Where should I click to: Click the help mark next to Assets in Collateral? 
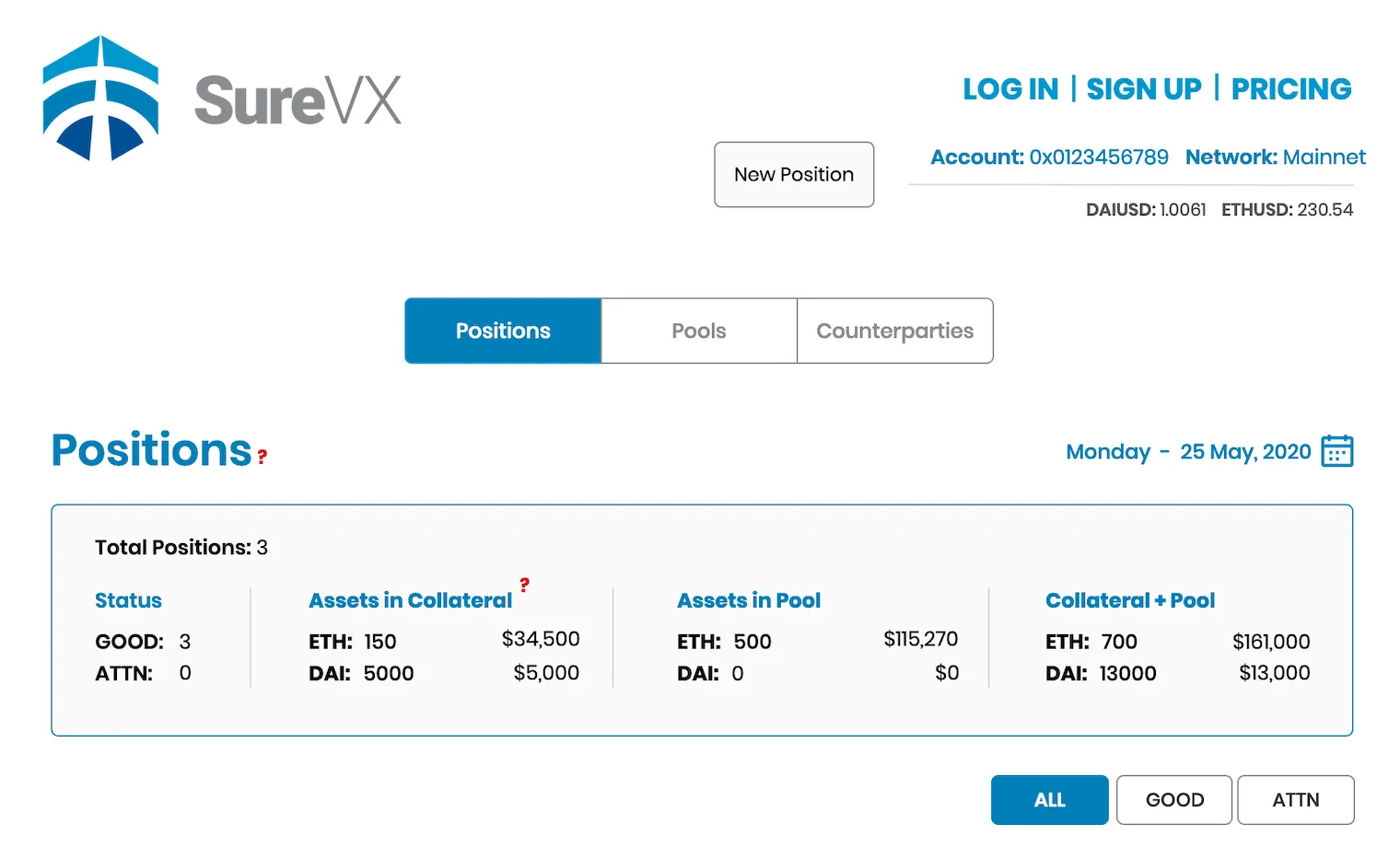click(524, 584)
